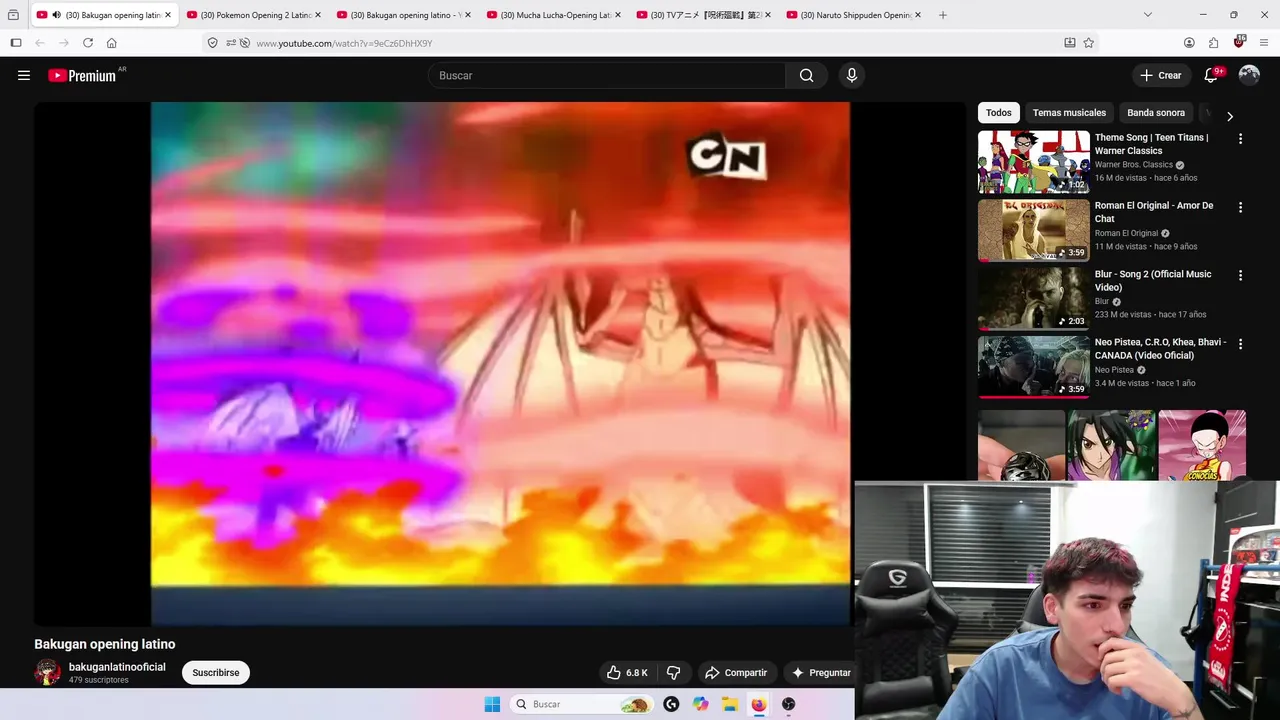Open options for Neo Pistea CANADA video
The height and width of the screenshot is (720, 1280).
coord(1240,343)
